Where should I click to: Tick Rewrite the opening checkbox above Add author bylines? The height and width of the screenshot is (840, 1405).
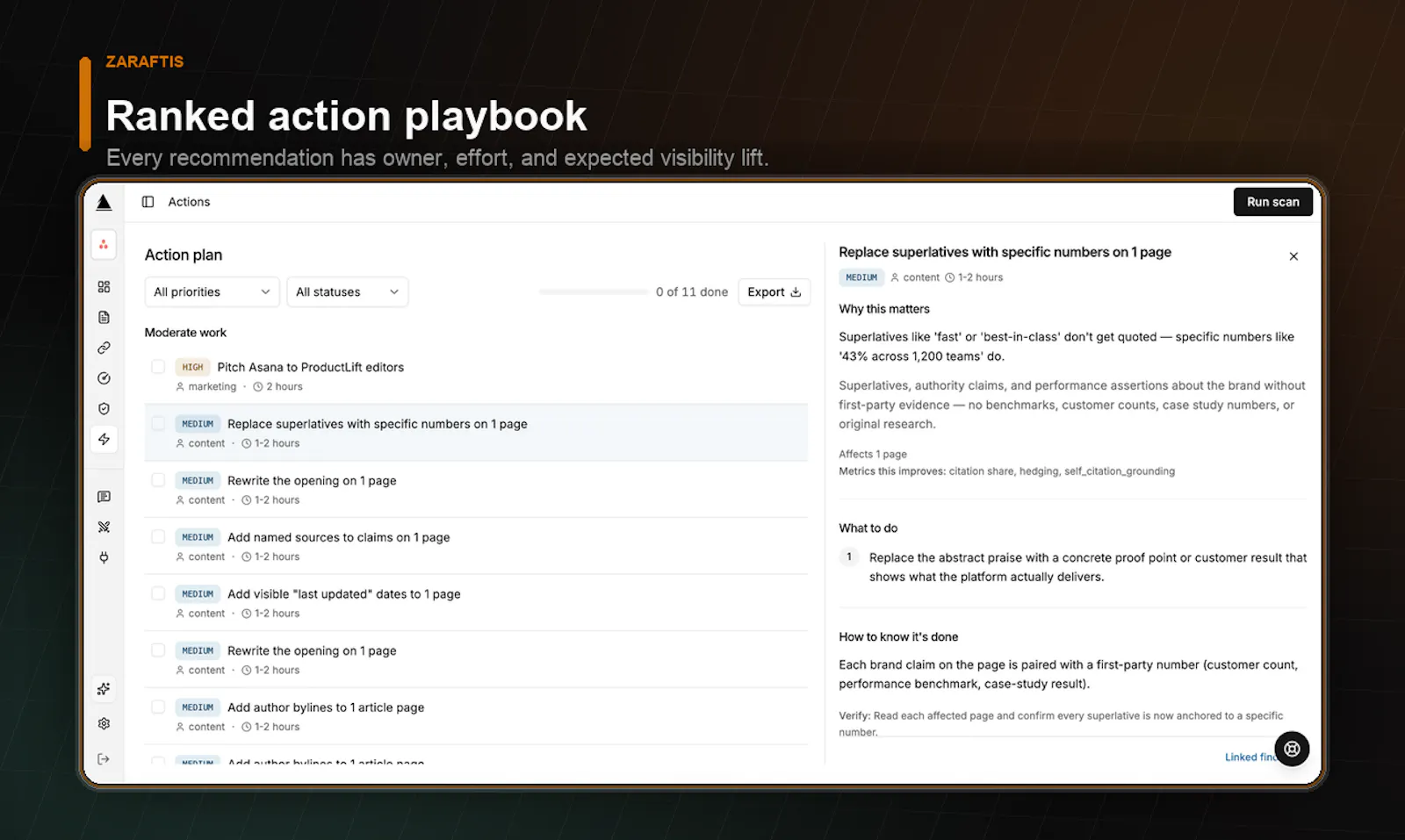pos(158,650)
